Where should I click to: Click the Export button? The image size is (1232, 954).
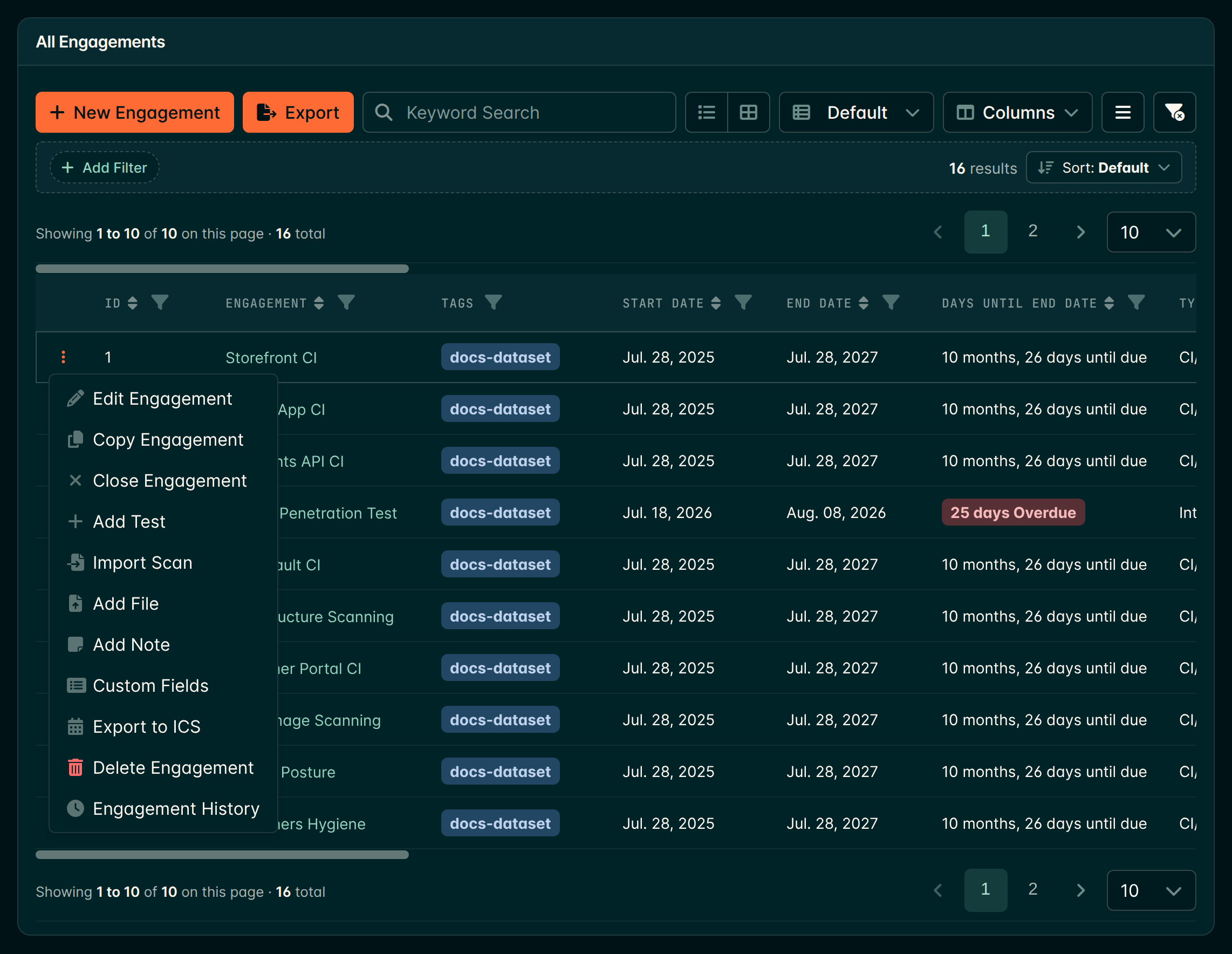pyautogui.click(x=298, y=112)
